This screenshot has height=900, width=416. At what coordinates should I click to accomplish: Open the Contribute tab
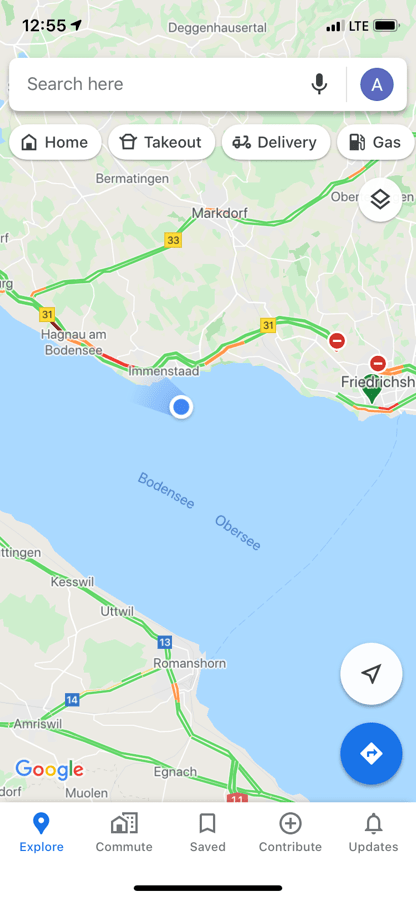point(290,832)
